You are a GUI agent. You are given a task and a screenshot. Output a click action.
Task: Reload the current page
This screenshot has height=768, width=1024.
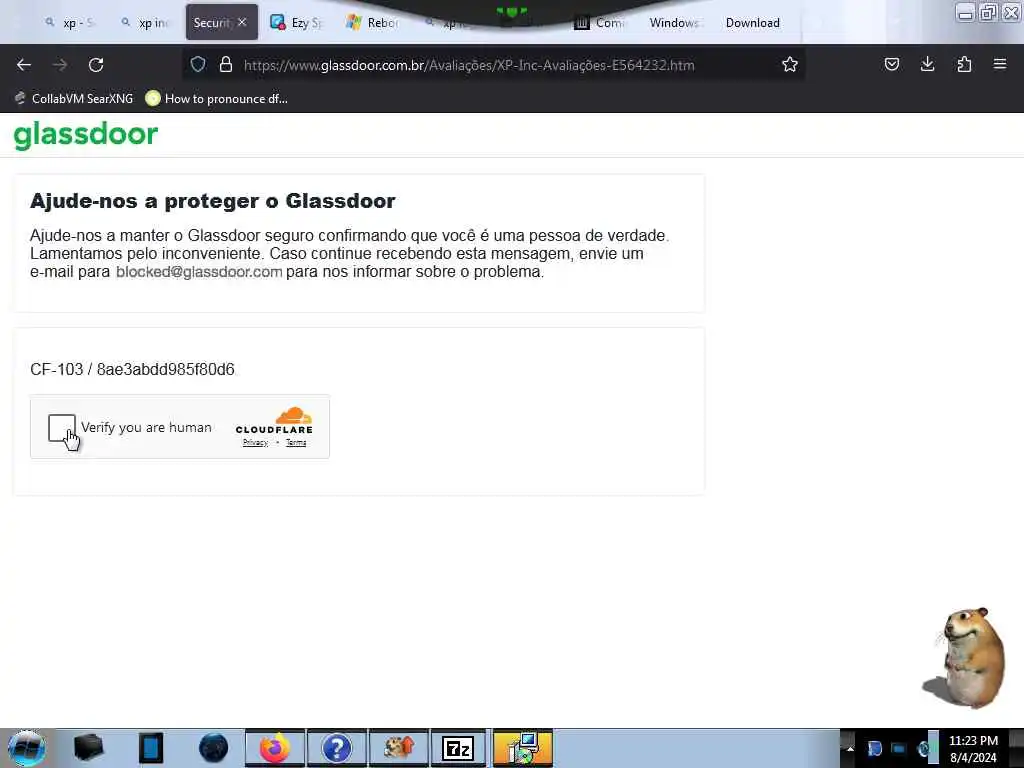96,65
